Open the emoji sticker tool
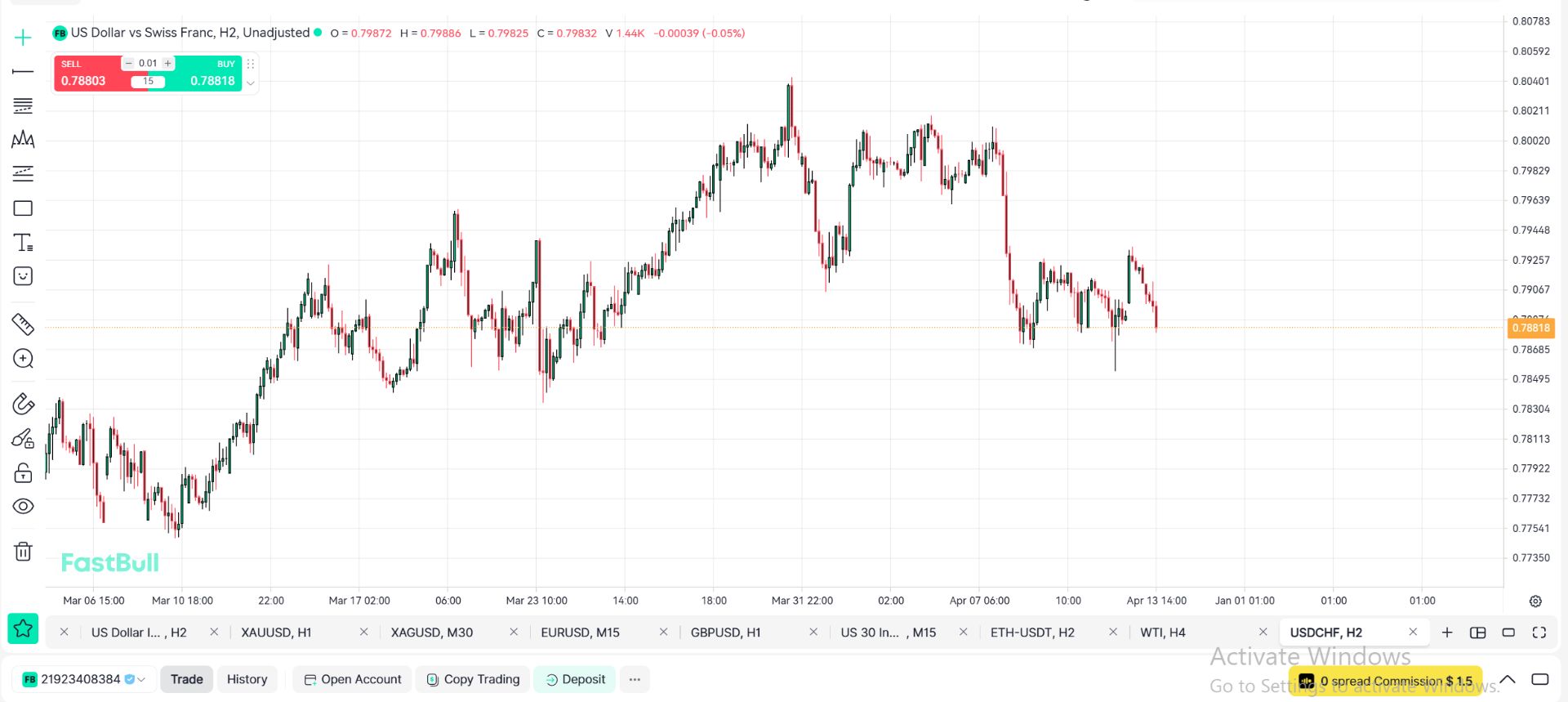Screen dimensions: 1568x702 tap(23, 276)
